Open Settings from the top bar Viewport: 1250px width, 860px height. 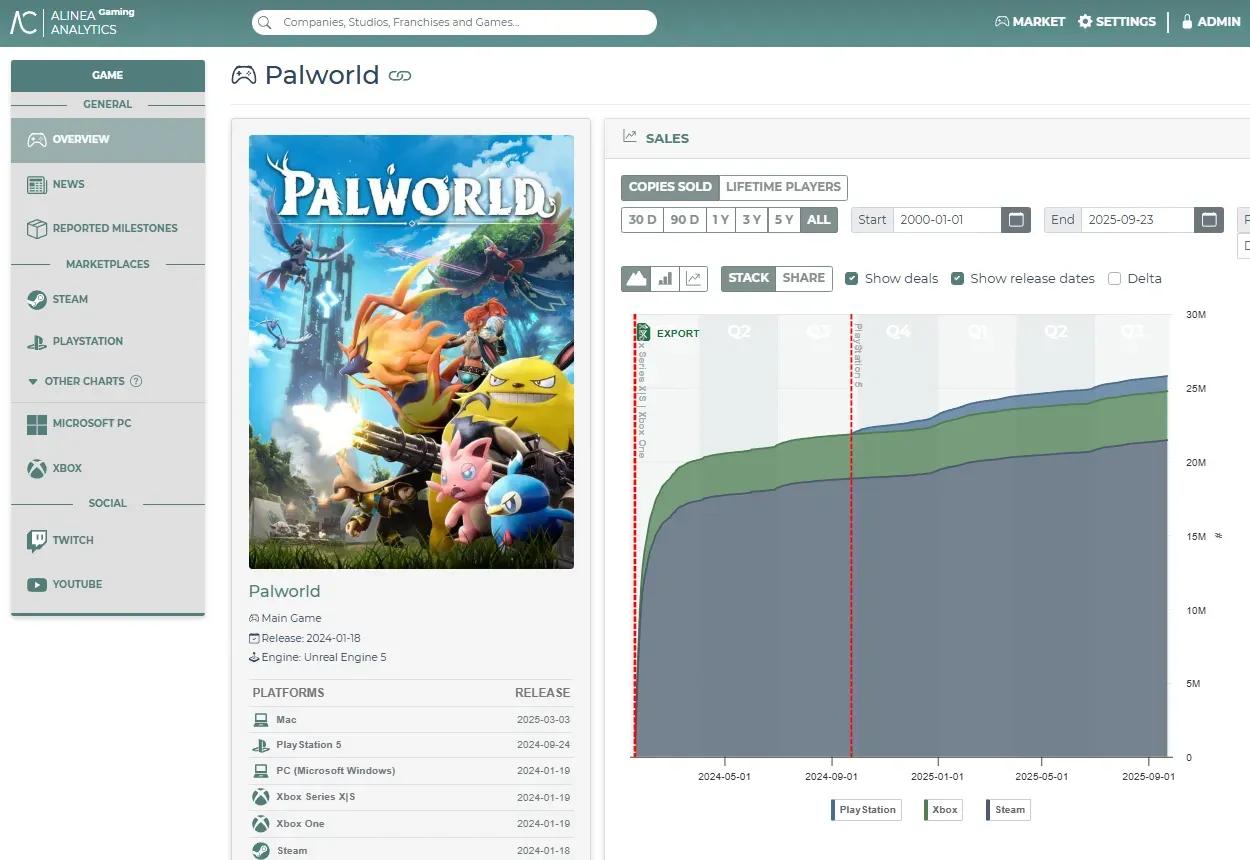coord(1117,21)
